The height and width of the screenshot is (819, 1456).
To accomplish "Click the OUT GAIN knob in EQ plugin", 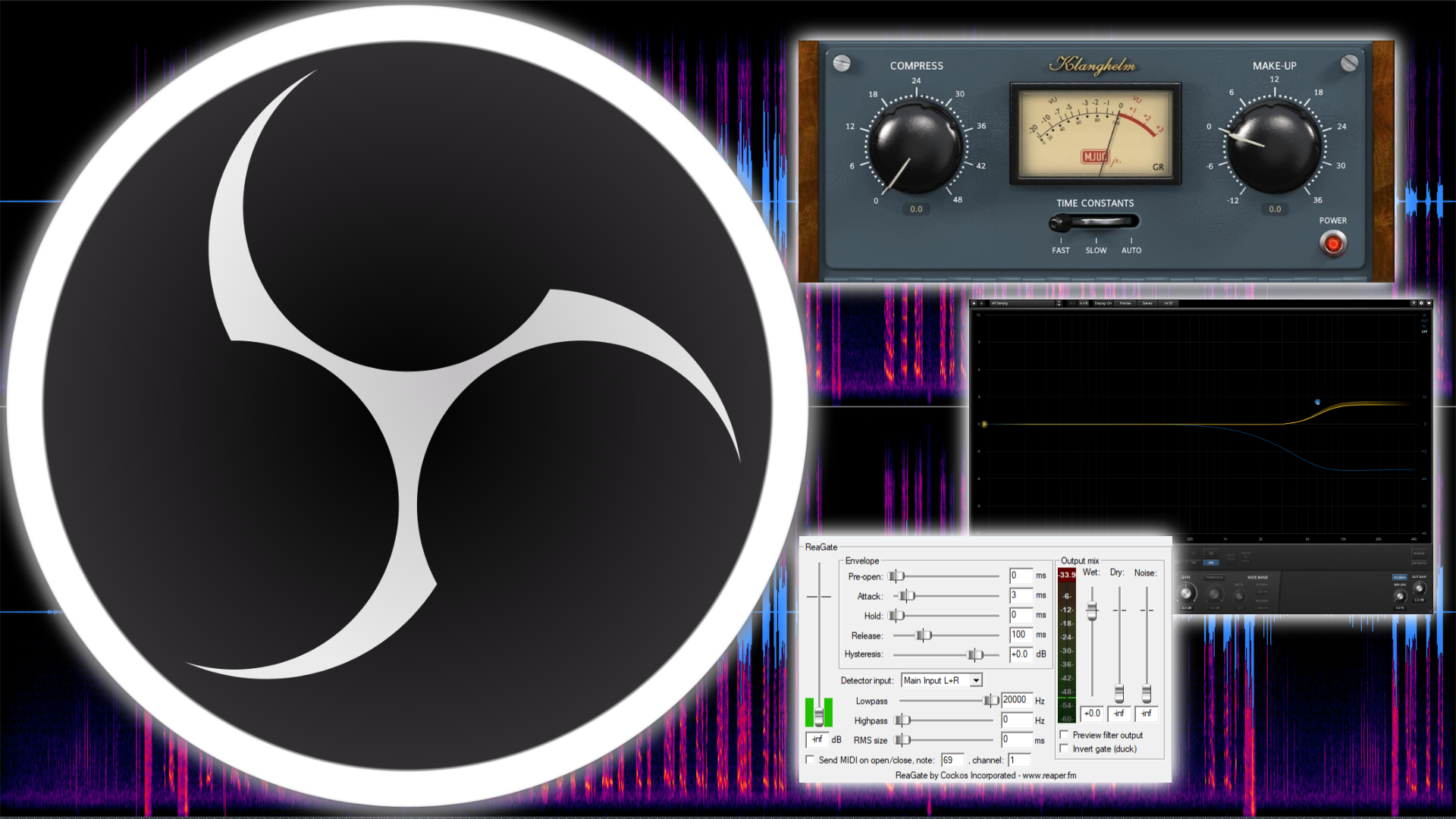I will [1419, 588].
